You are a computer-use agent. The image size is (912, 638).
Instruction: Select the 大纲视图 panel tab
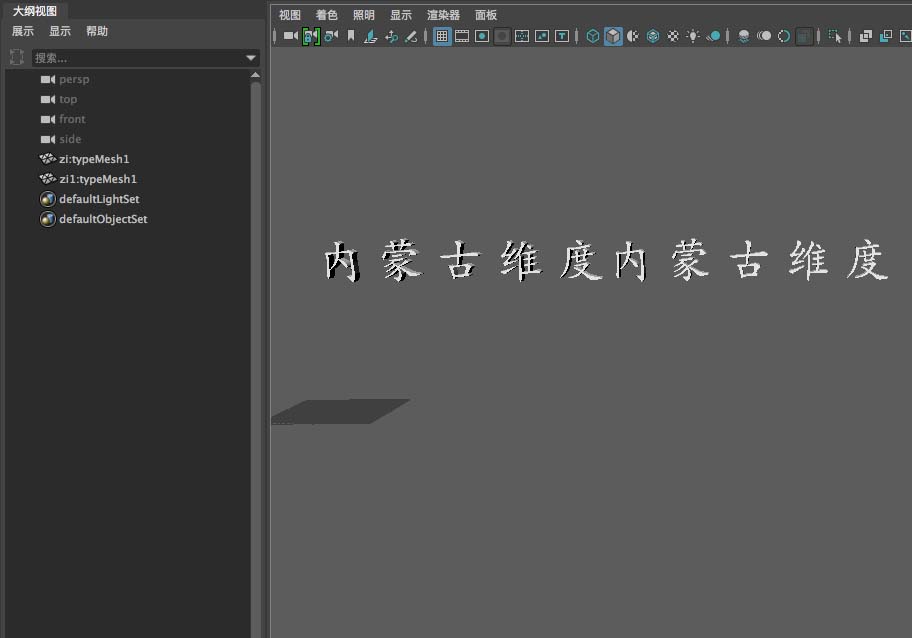coord(35,11)
